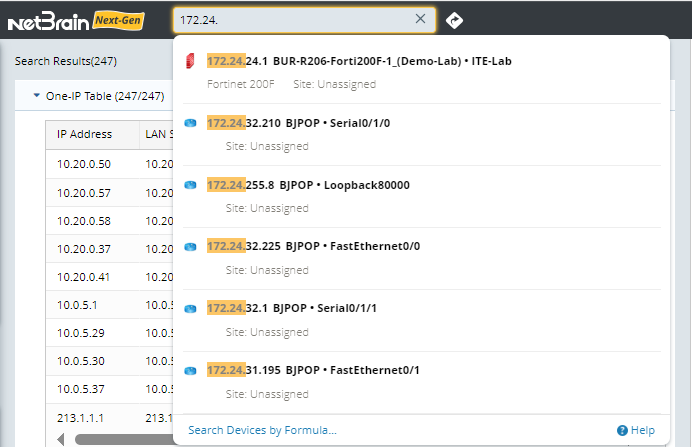Screen dimensions: 692x447
Task: Select result 172.24.32.1 BJPOP Serial0/1/1
Action: coord(422,320)
